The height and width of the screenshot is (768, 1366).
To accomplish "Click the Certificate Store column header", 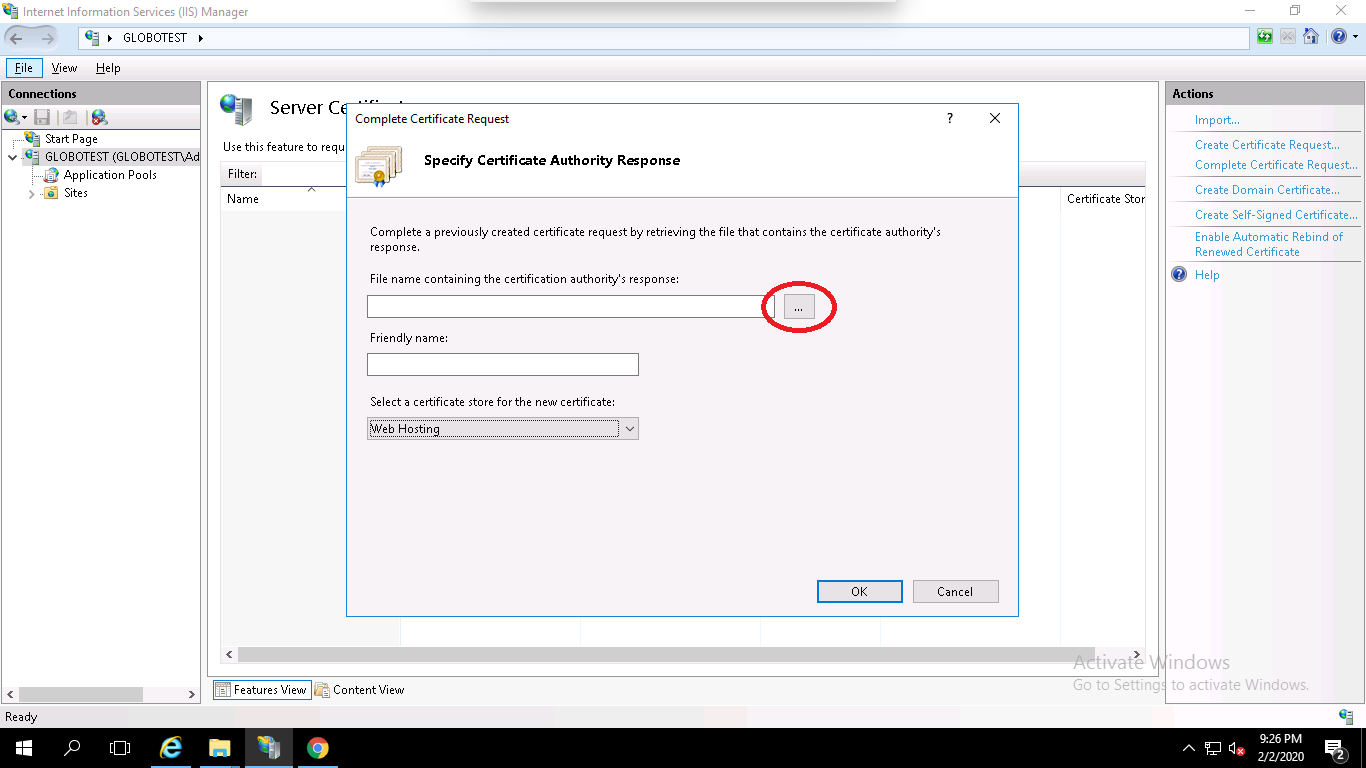I will tap(1105, 199).
